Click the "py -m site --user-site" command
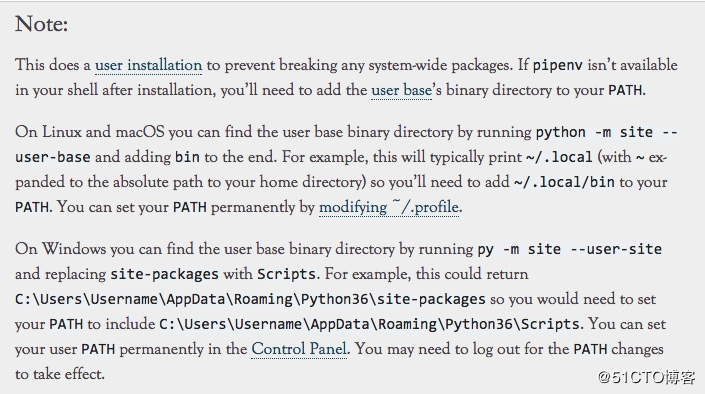705x394 pixels. [x=570, y=249]
